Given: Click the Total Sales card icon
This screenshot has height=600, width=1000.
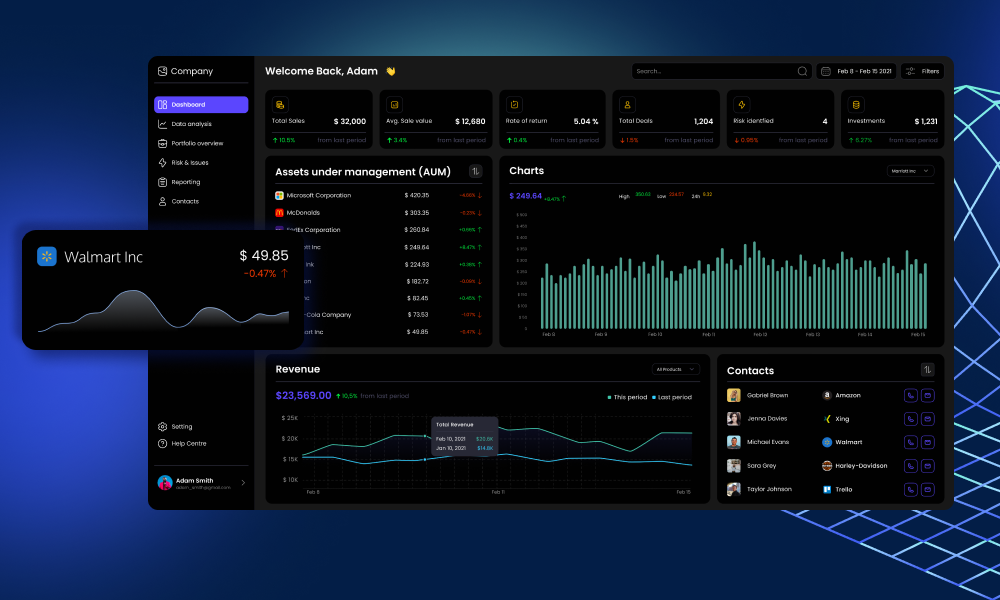Looking at the screenshot, I should 280,104.
